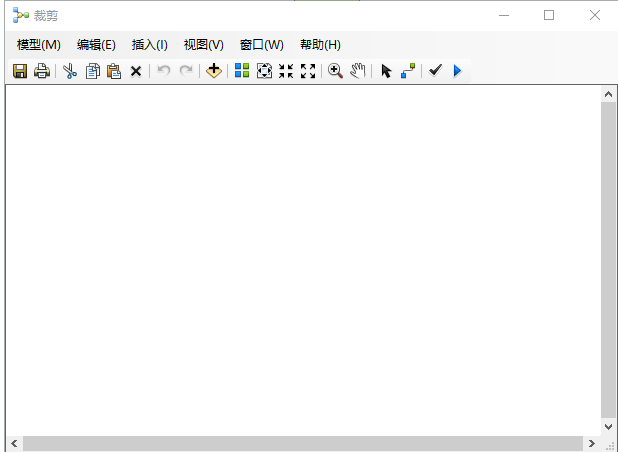Undo the last action
Viewport: 618px width, 452px height.
tap(163, 71)
